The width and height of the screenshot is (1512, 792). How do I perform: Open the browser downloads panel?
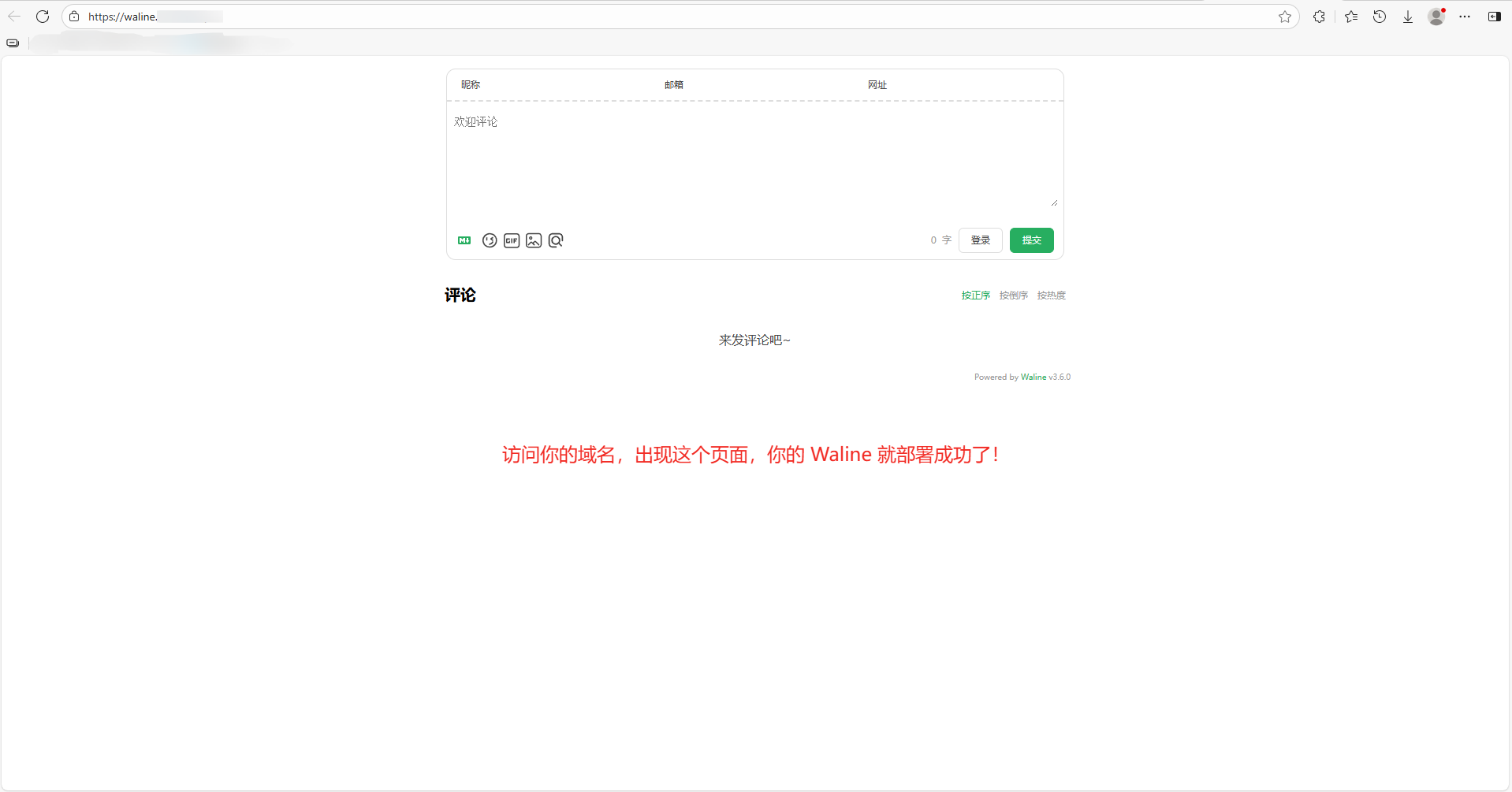[x=1408, y=17]
